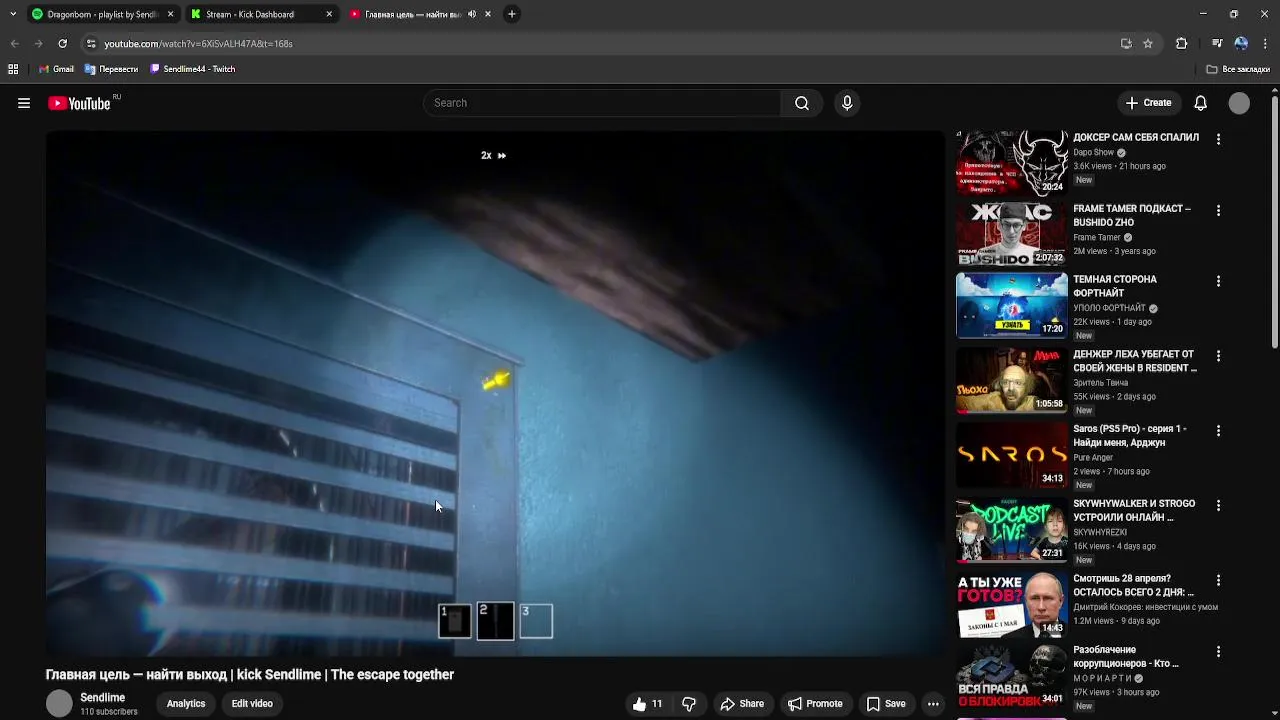
Task: Open options for FRAME TAMER ПОДКАСТ video
Action: (1218, 210)
